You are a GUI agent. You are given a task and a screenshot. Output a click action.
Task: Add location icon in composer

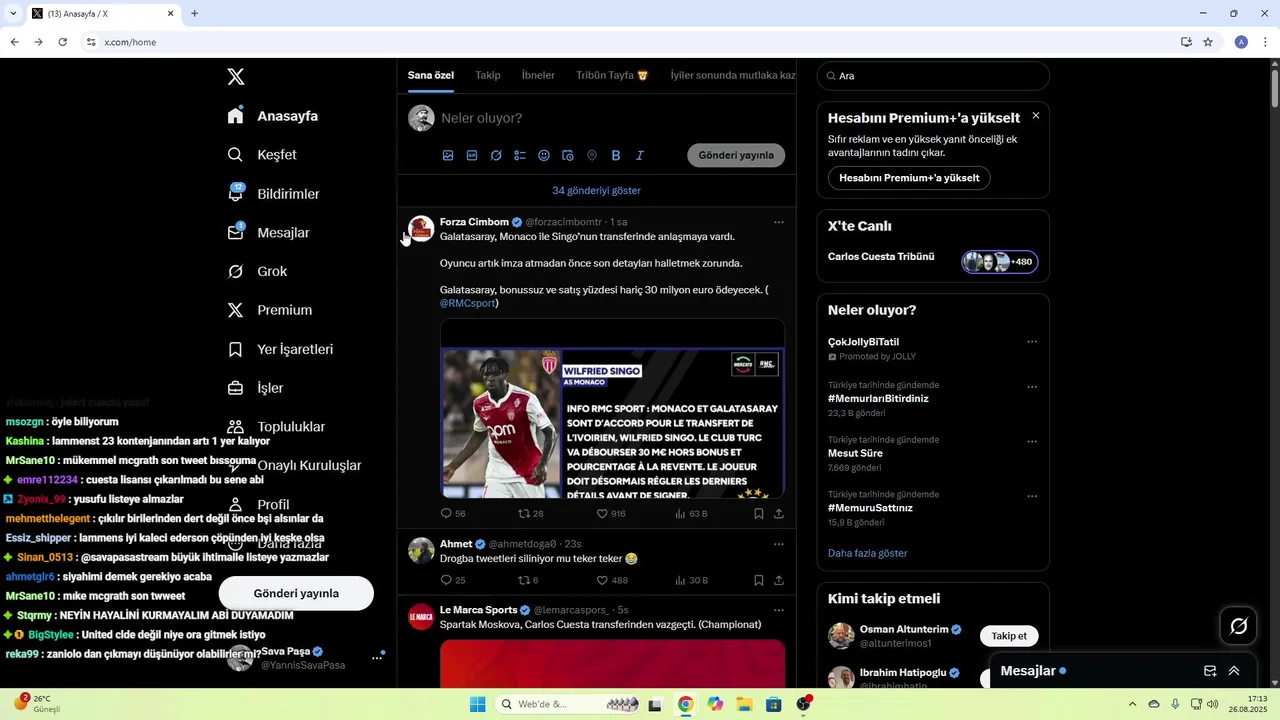coord(592,155)
